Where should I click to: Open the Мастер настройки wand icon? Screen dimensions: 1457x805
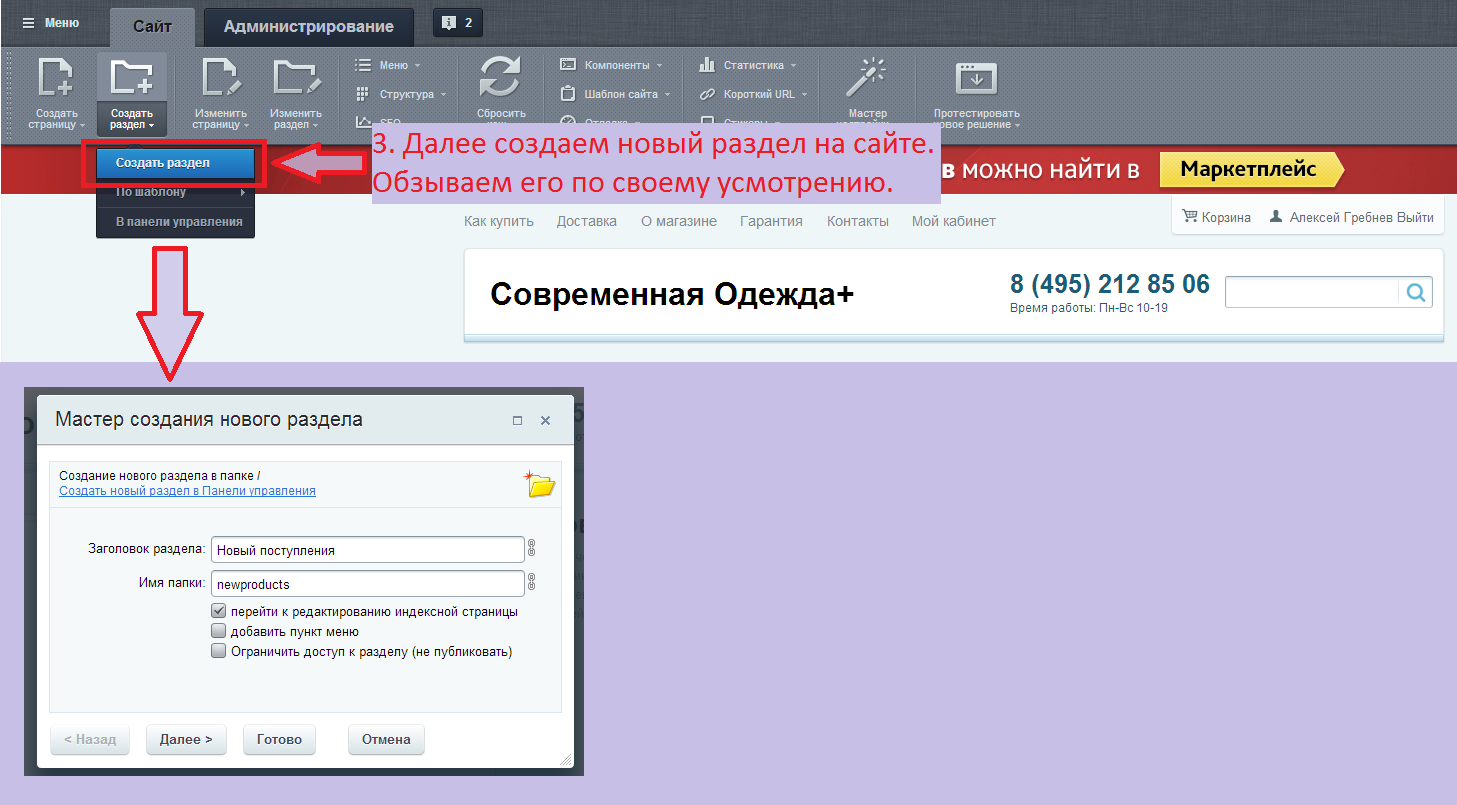click(x=867, y=78)
